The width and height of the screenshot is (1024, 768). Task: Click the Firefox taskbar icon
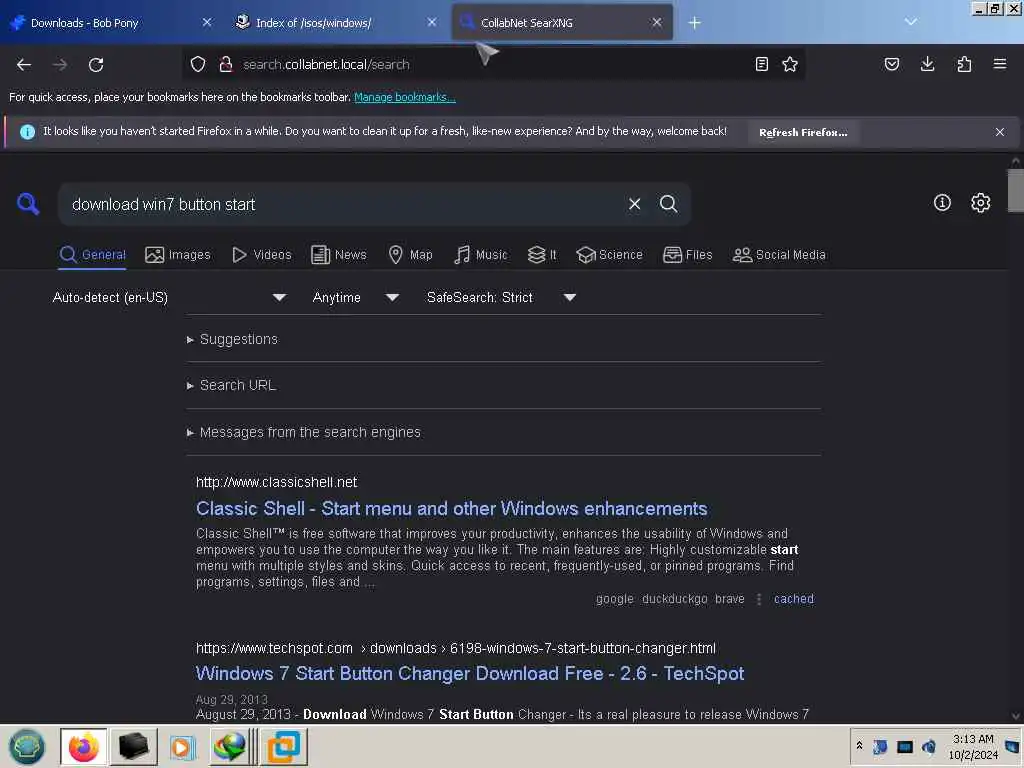click(84, 746)
